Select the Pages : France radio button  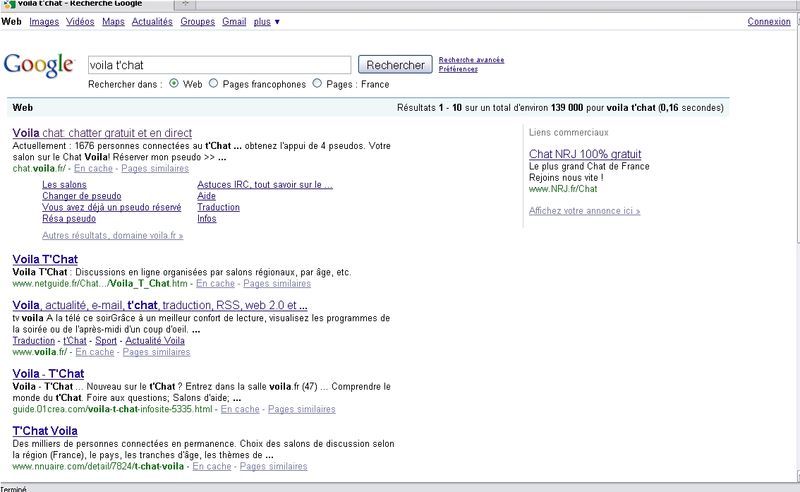point(317,83)
